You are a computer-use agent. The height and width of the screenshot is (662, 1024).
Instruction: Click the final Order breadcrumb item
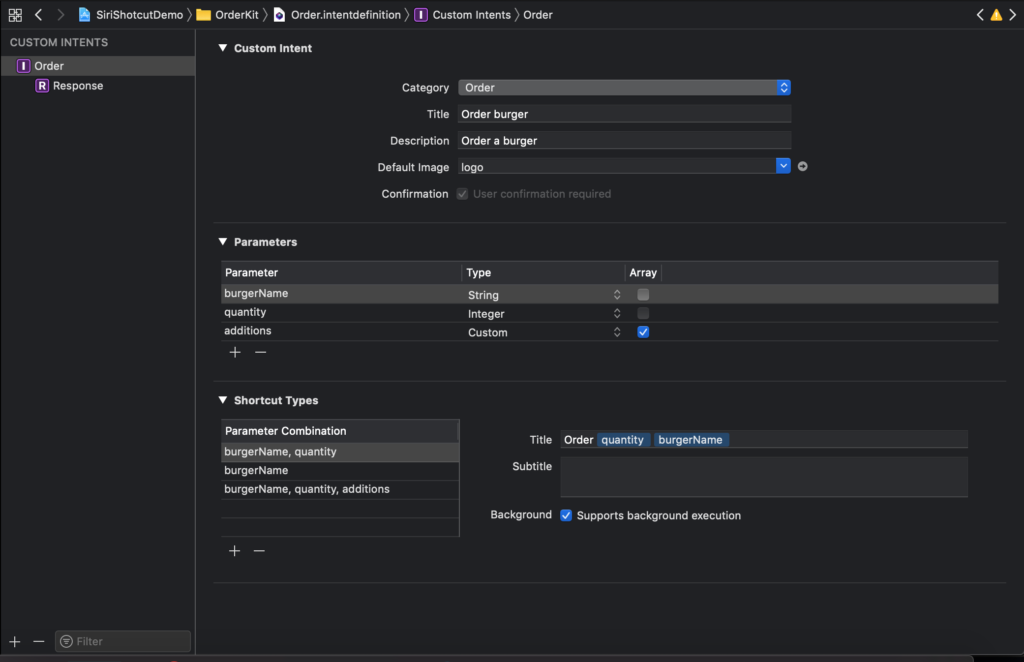tap(537, 14)
